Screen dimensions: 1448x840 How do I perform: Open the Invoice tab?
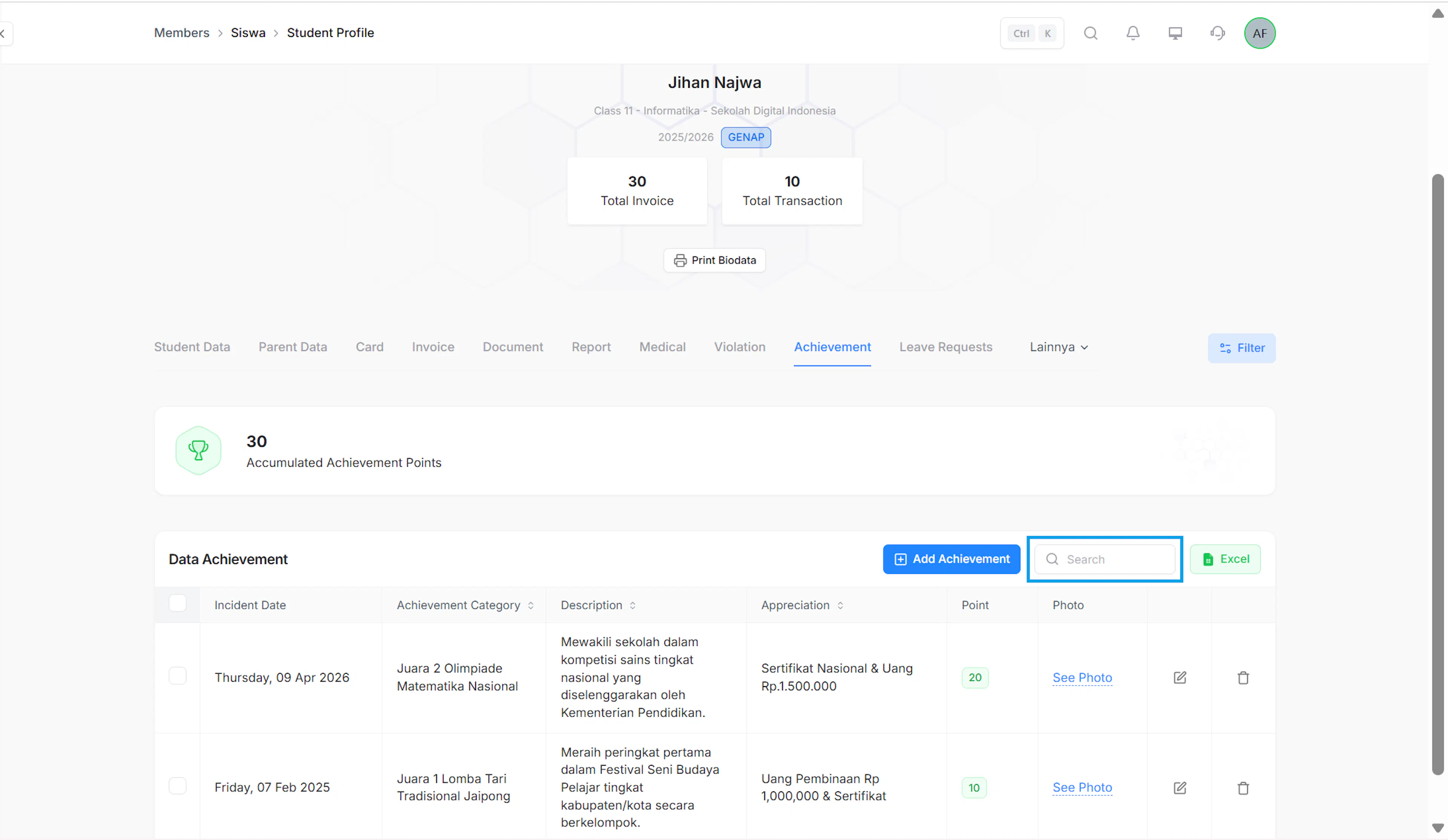click(433, 347)
